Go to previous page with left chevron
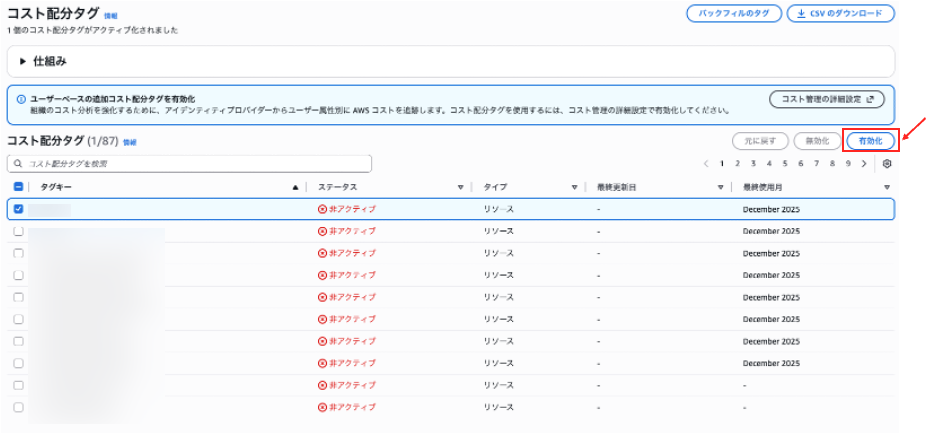This screenshot has width=936, height=433. [x=706, y=163]
